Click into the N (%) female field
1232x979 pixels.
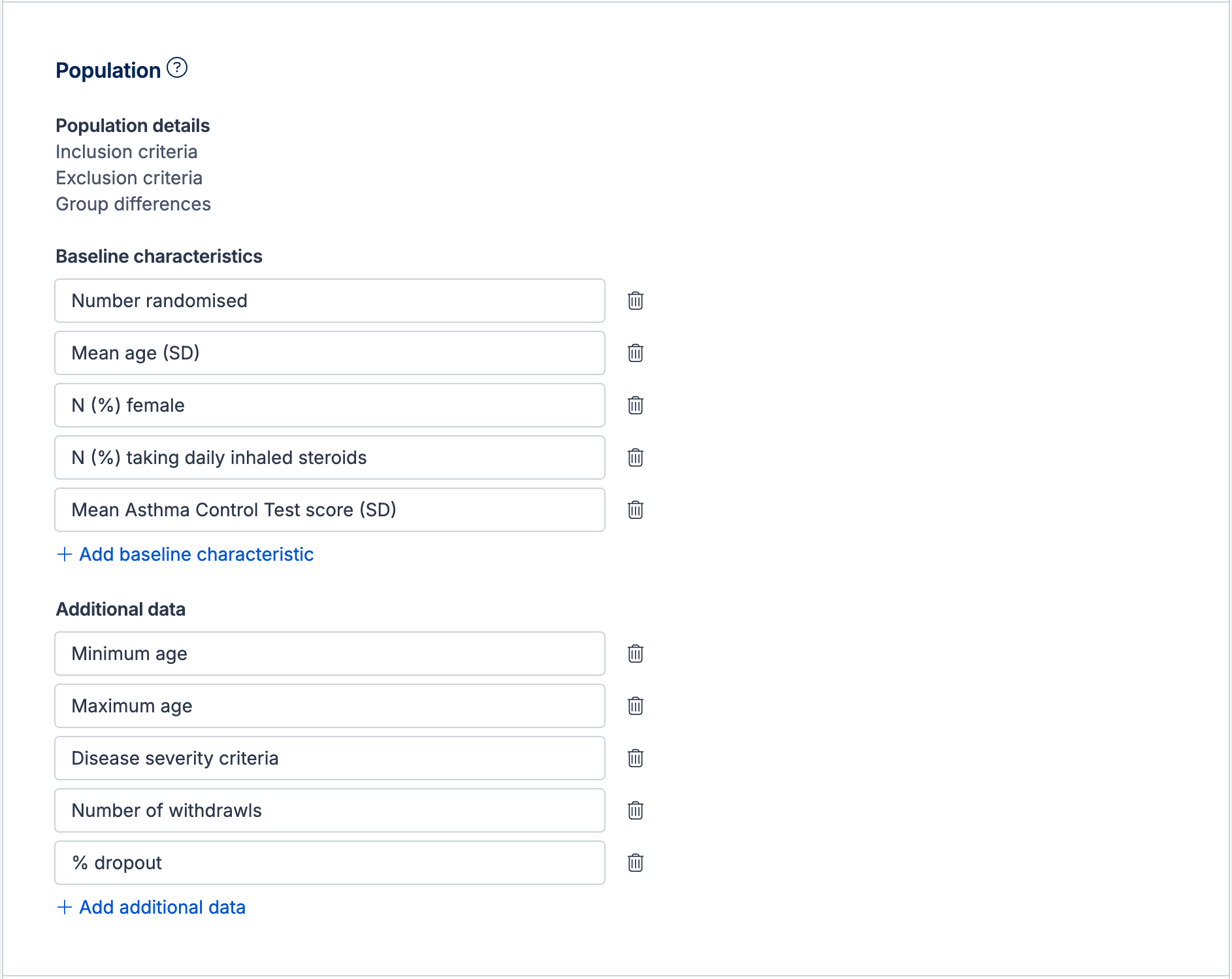(330, 405)
